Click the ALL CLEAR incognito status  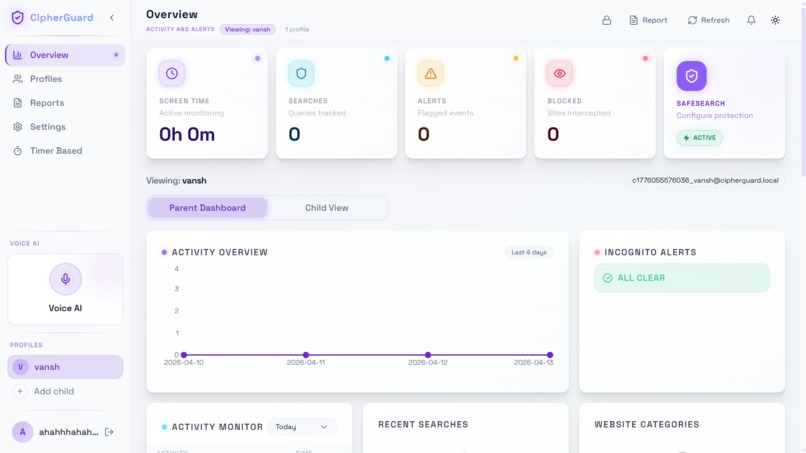[682, 278]
